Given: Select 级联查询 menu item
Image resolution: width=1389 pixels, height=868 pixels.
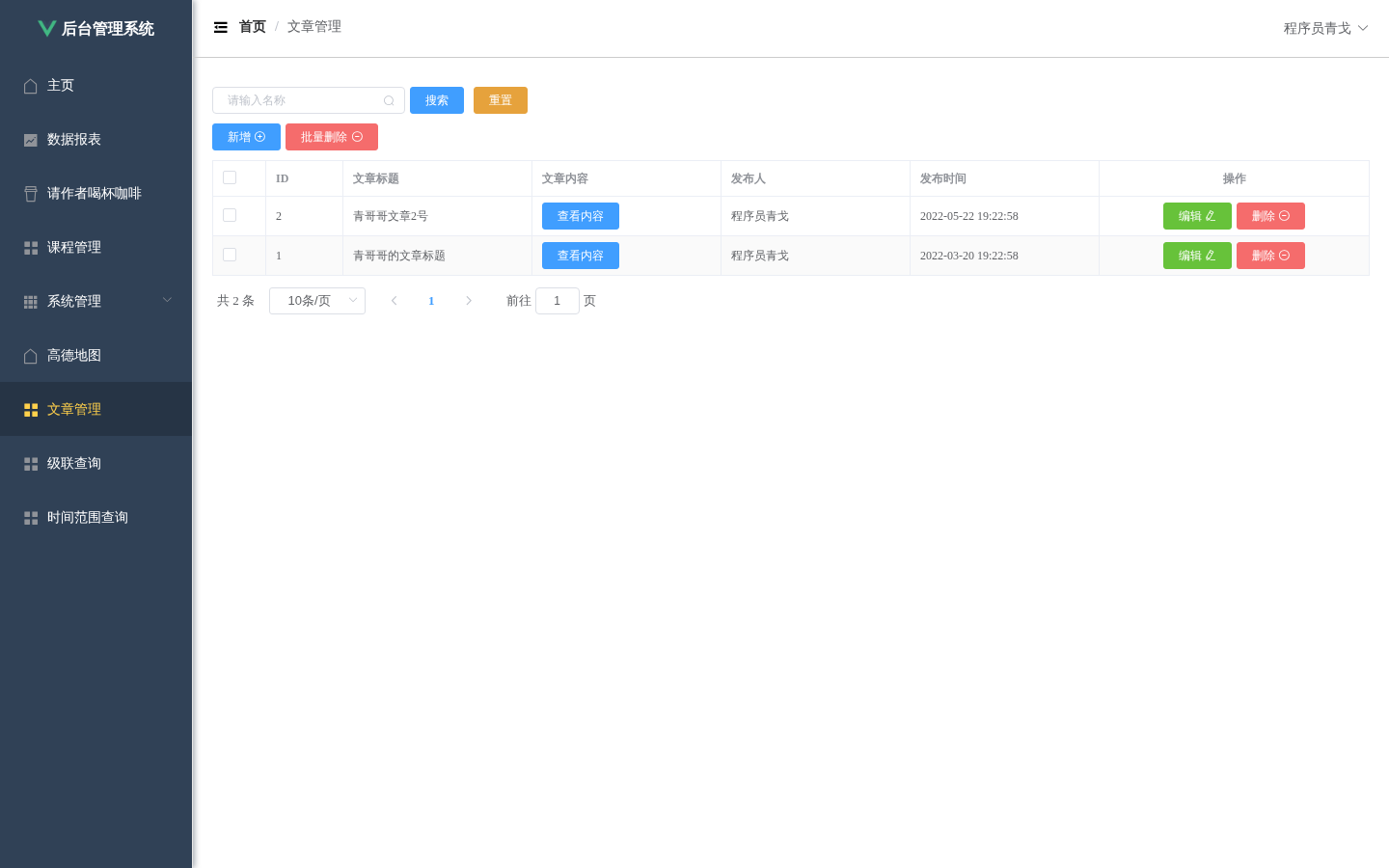Looking at the screenshot, I should (x=95, y=463).
